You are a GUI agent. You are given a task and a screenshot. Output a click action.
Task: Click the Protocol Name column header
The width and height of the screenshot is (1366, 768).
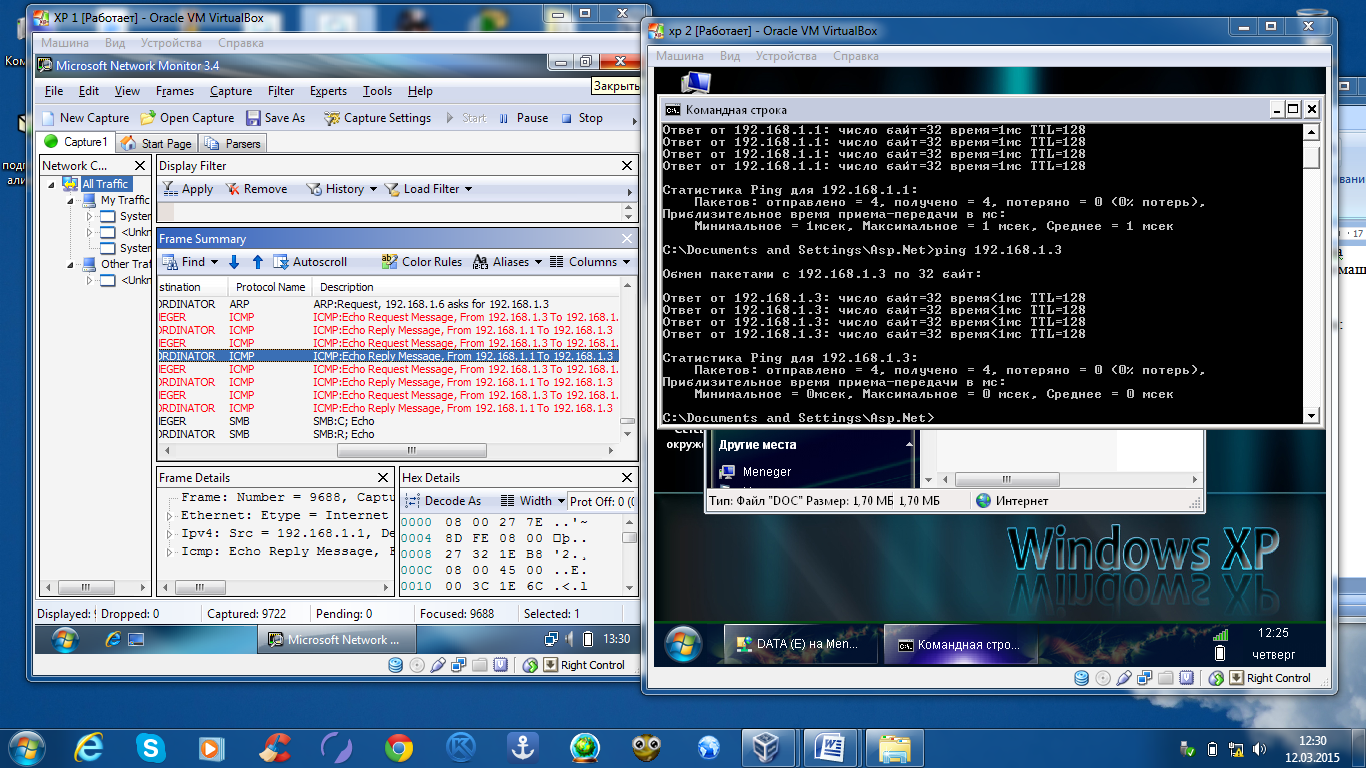pyautogui.click(x=270, y=287)
